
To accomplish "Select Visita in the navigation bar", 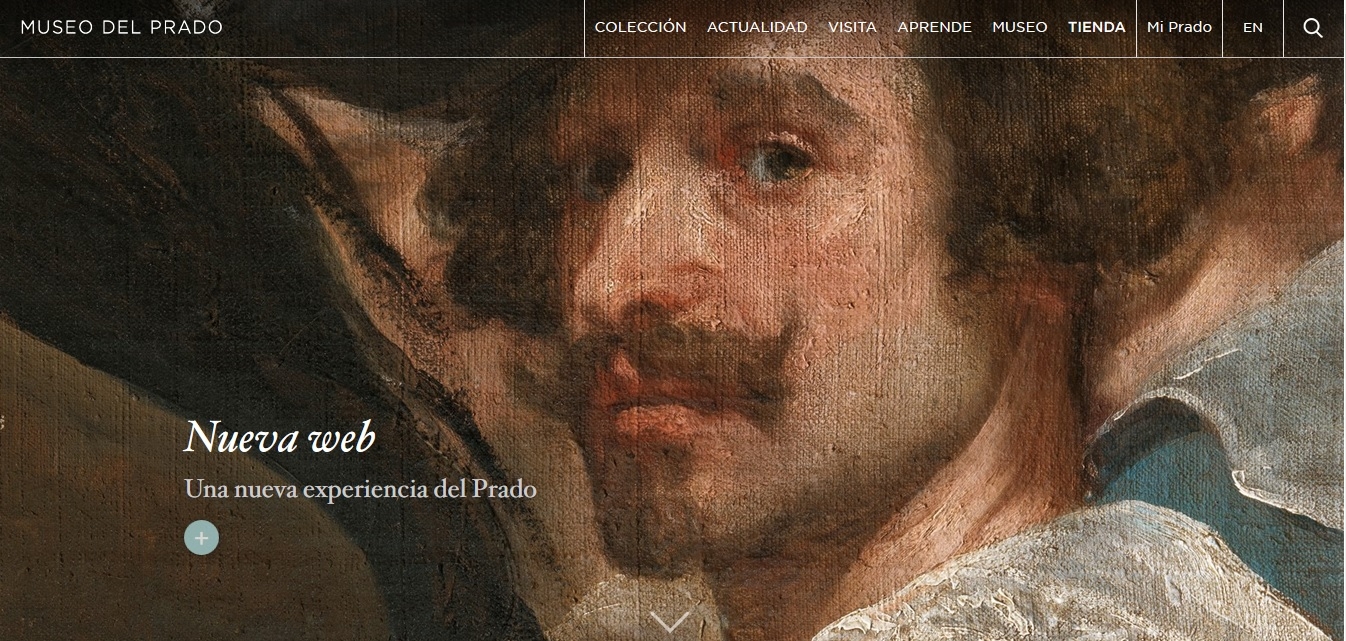I will pyautogui.click(x=852, y=28).
